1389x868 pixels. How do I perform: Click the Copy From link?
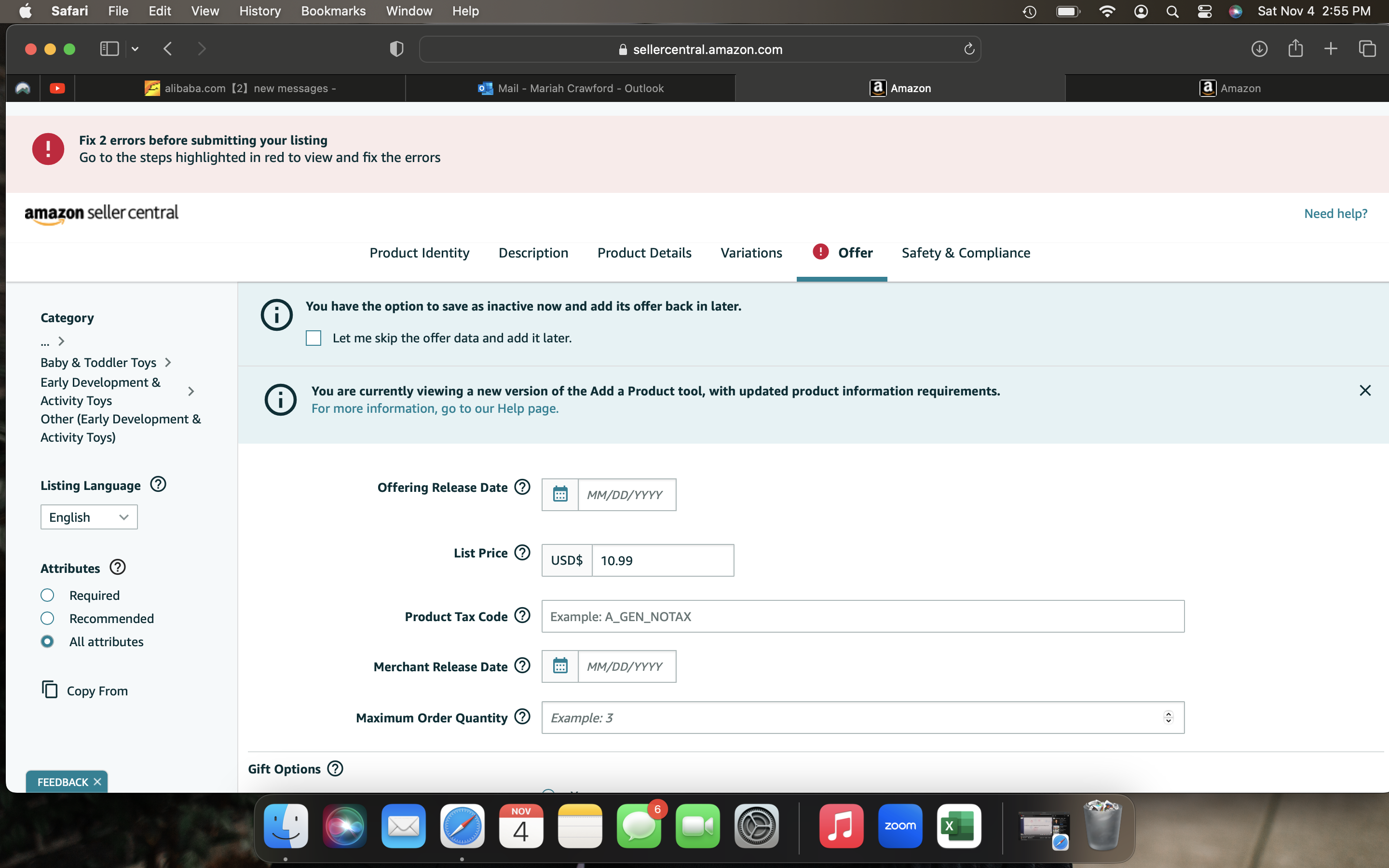(x=97, y=691)
